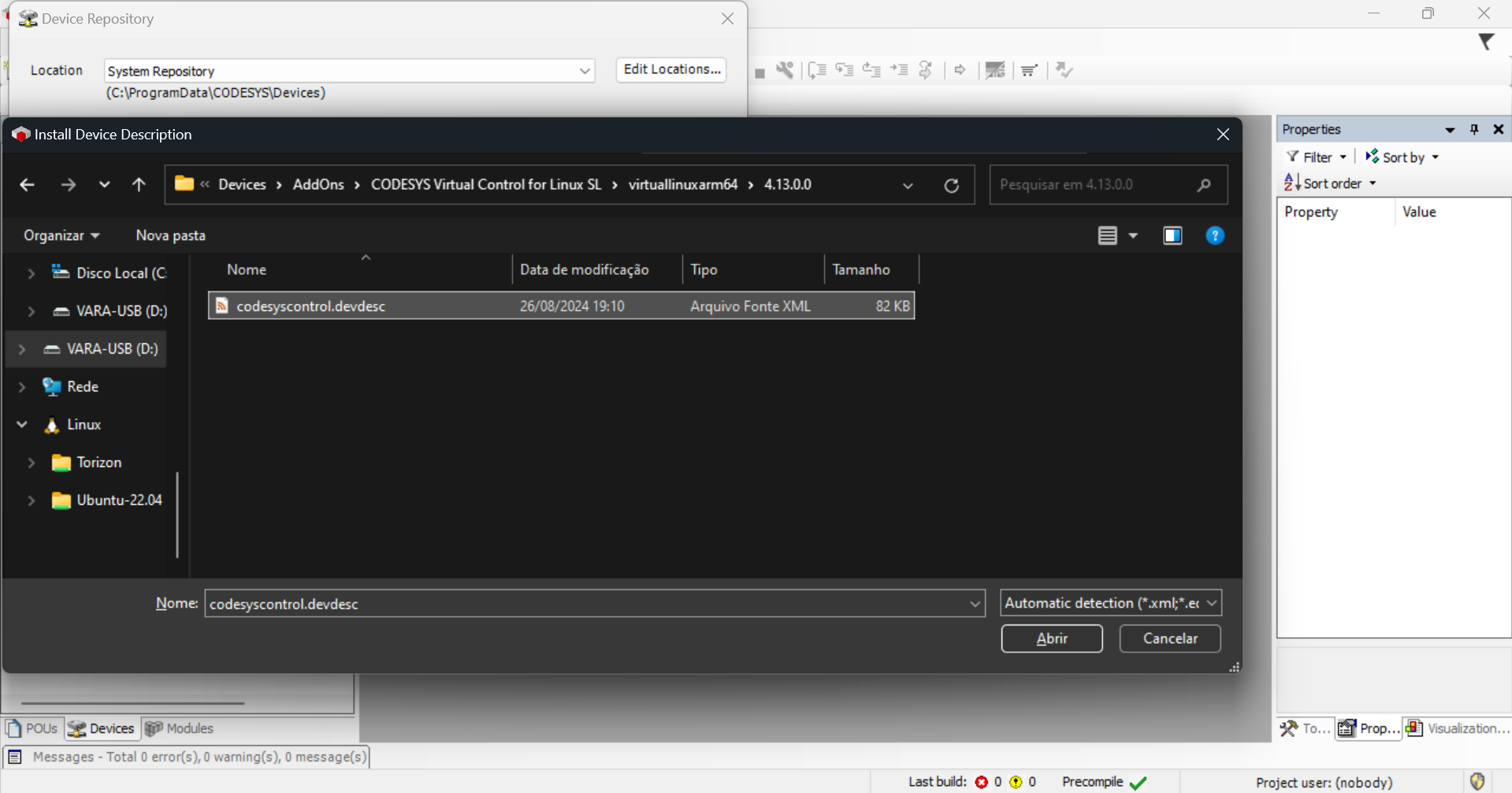Image resolution: width=1512 pixels, height=793 pixels.
Task: Click the AddOns breadcrumb segment
Action: point(318,184)
